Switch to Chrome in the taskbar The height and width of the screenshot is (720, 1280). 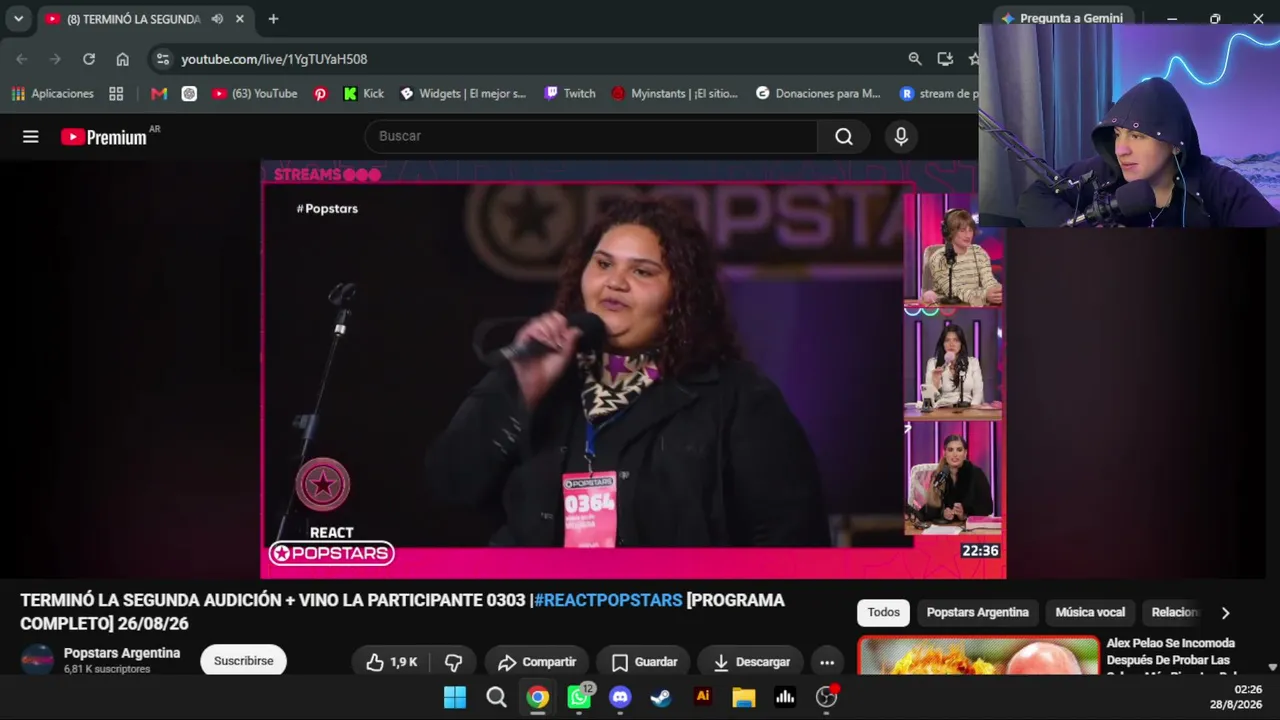pos(538,697)
